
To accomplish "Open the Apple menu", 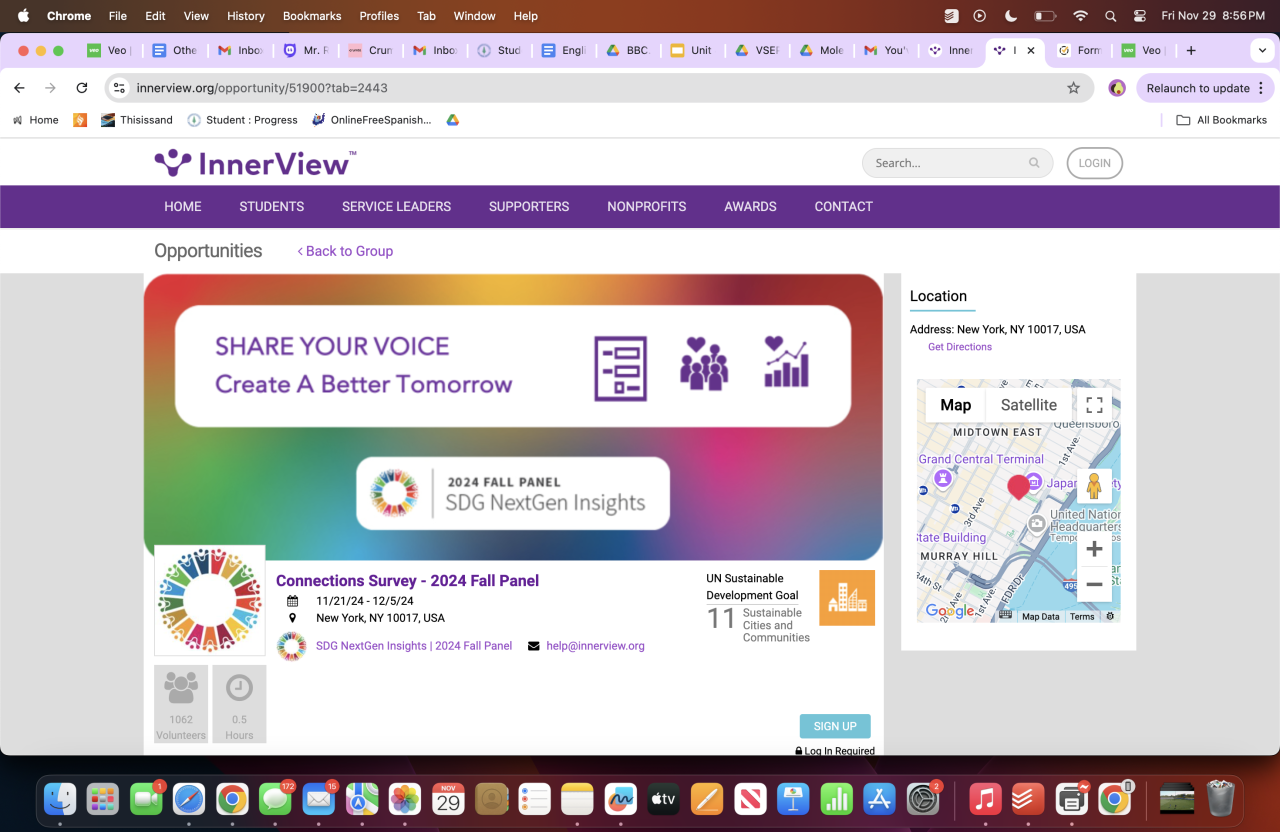I will (23, 16).
